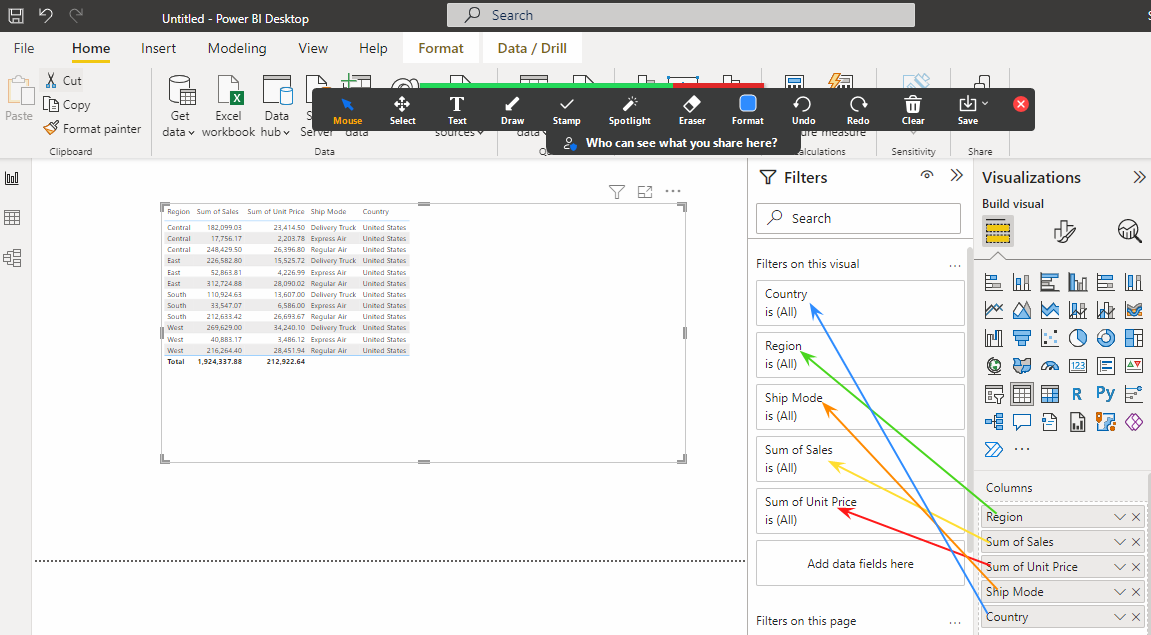Choose the Line chart visual

993,310
